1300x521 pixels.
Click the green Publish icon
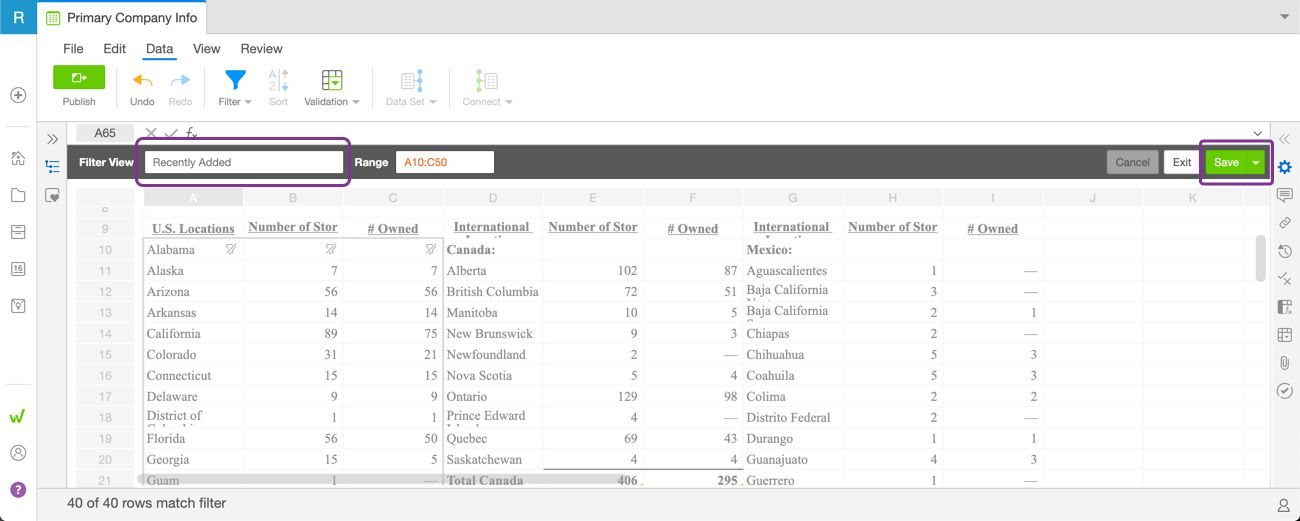tap(79, 78)
